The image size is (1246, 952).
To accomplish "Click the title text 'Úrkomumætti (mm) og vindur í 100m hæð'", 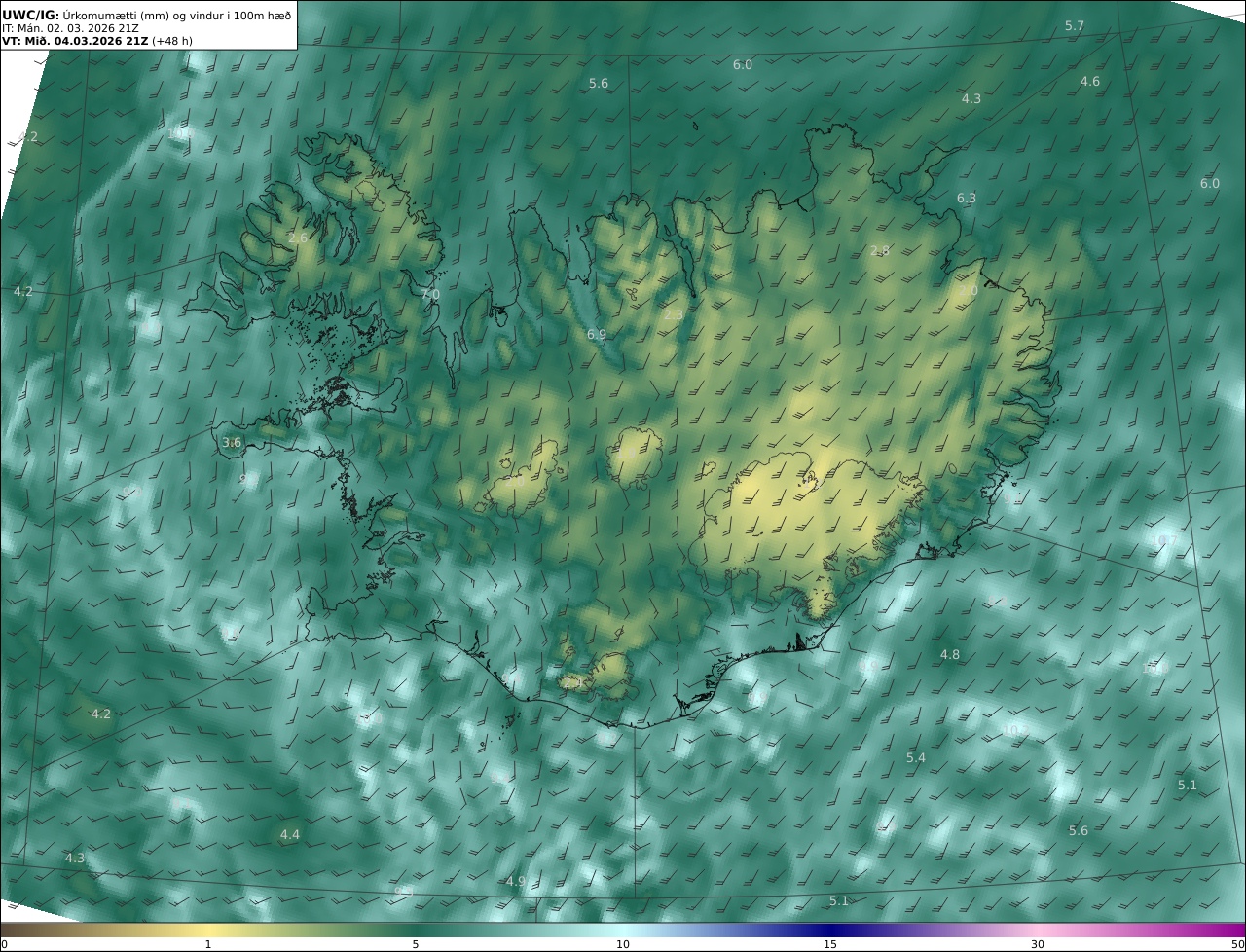I will click(177, 15).
